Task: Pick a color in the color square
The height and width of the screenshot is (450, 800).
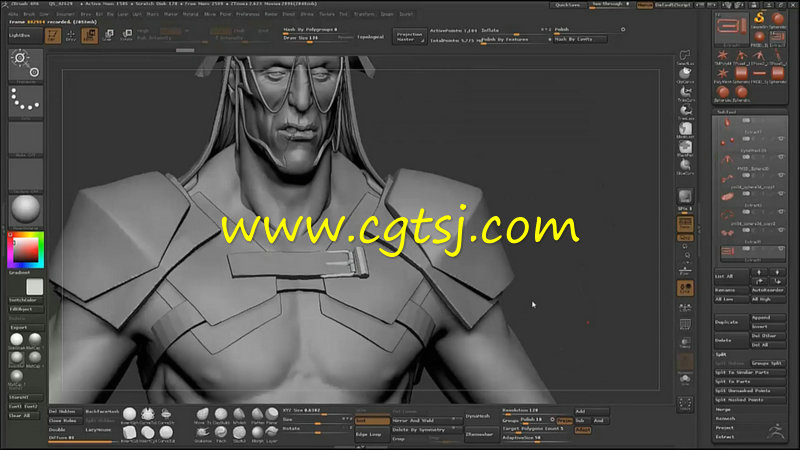Action: 26,249
